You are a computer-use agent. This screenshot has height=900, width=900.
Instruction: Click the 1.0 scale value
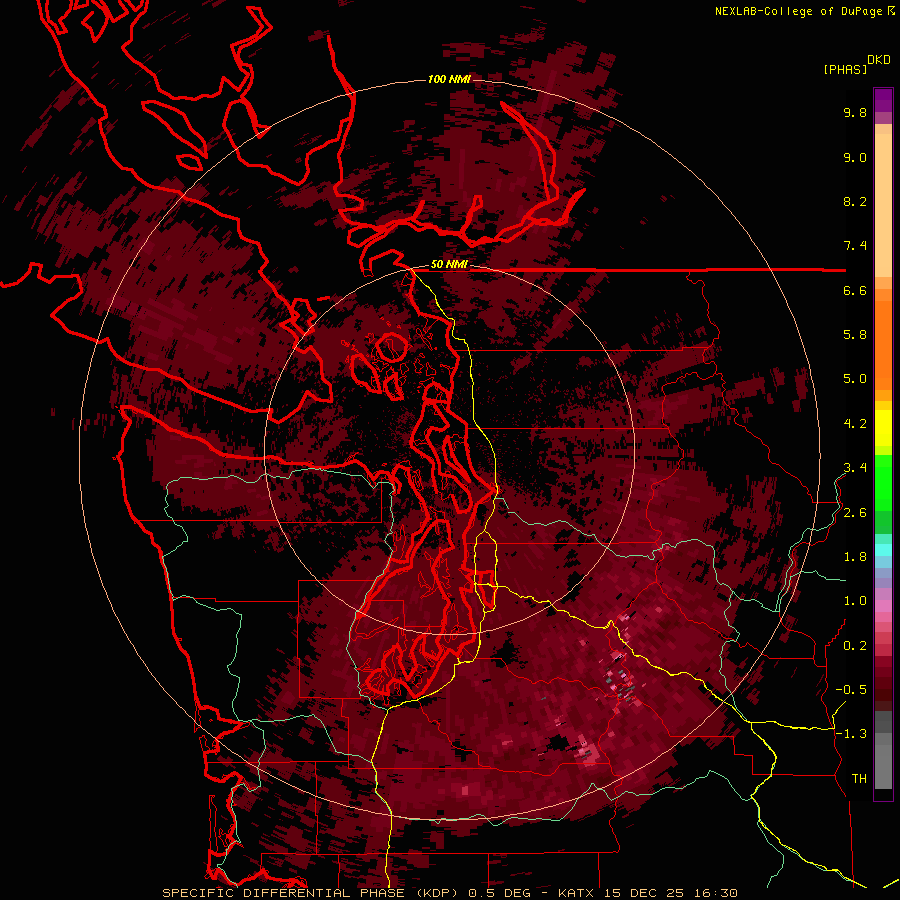(x=855, y=601)
